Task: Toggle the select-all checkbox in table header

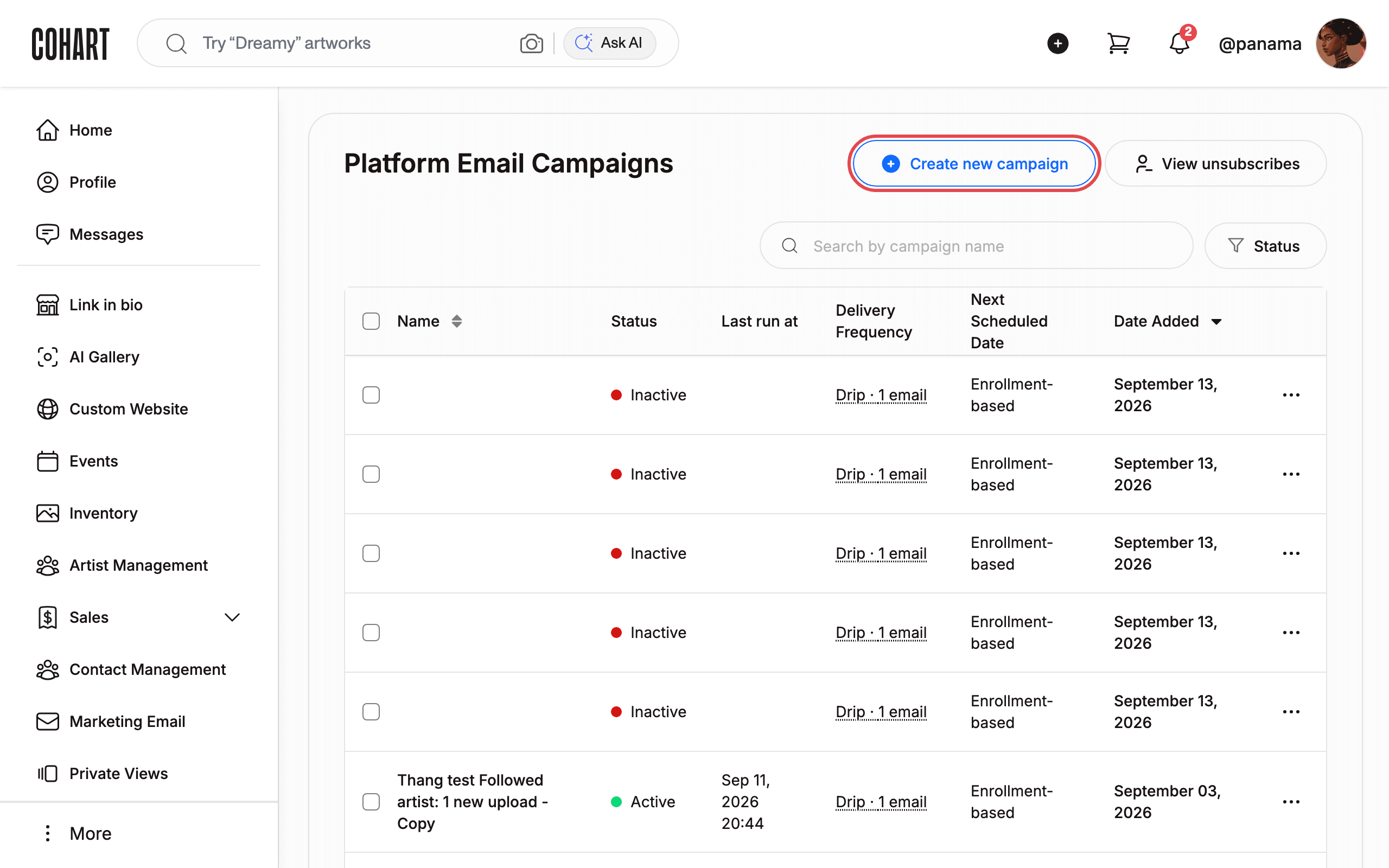Action: pyautogui.click(x=371, y=321)
